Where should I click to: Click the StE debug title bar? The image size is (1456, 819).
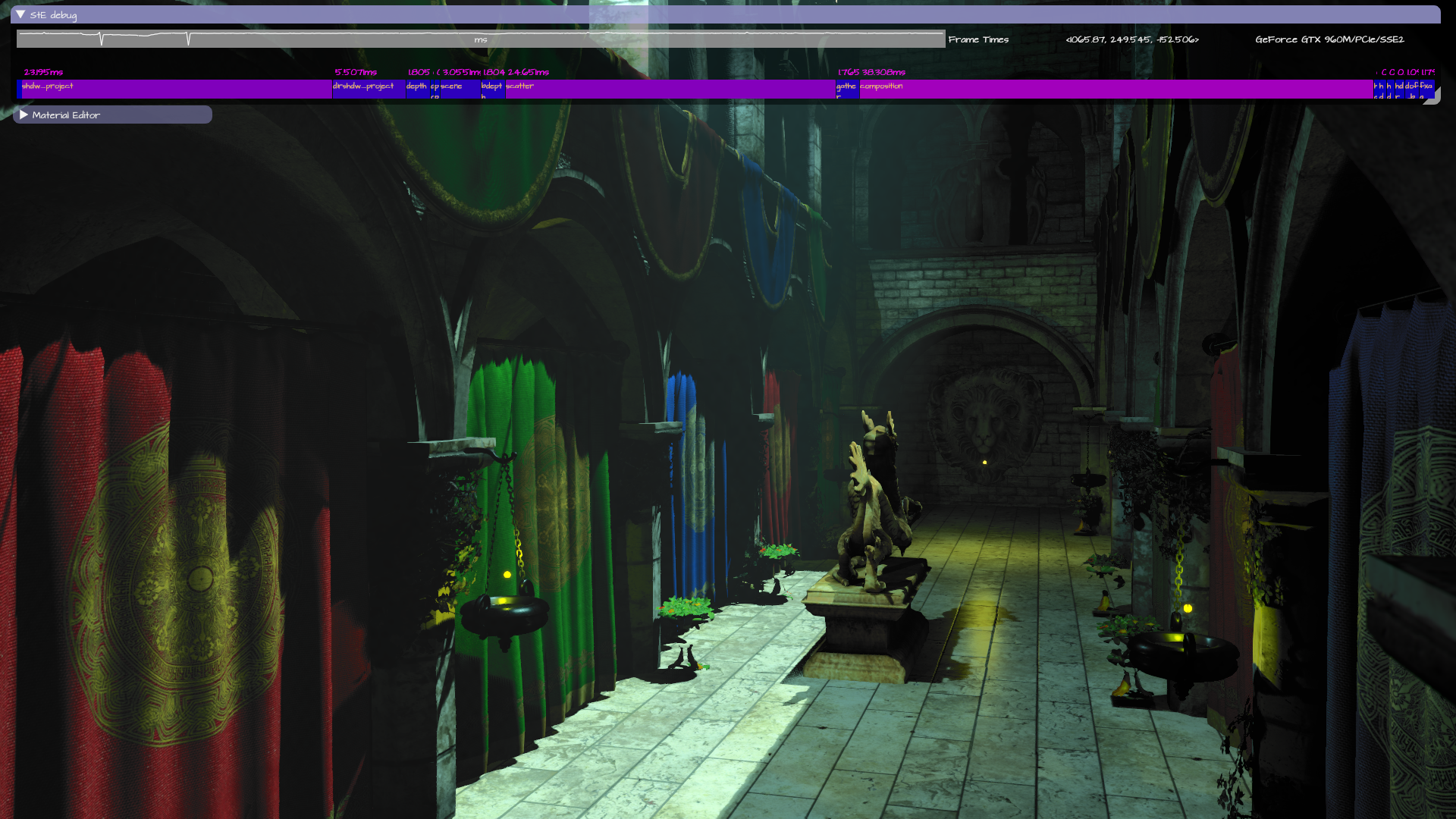click(728, 14)
